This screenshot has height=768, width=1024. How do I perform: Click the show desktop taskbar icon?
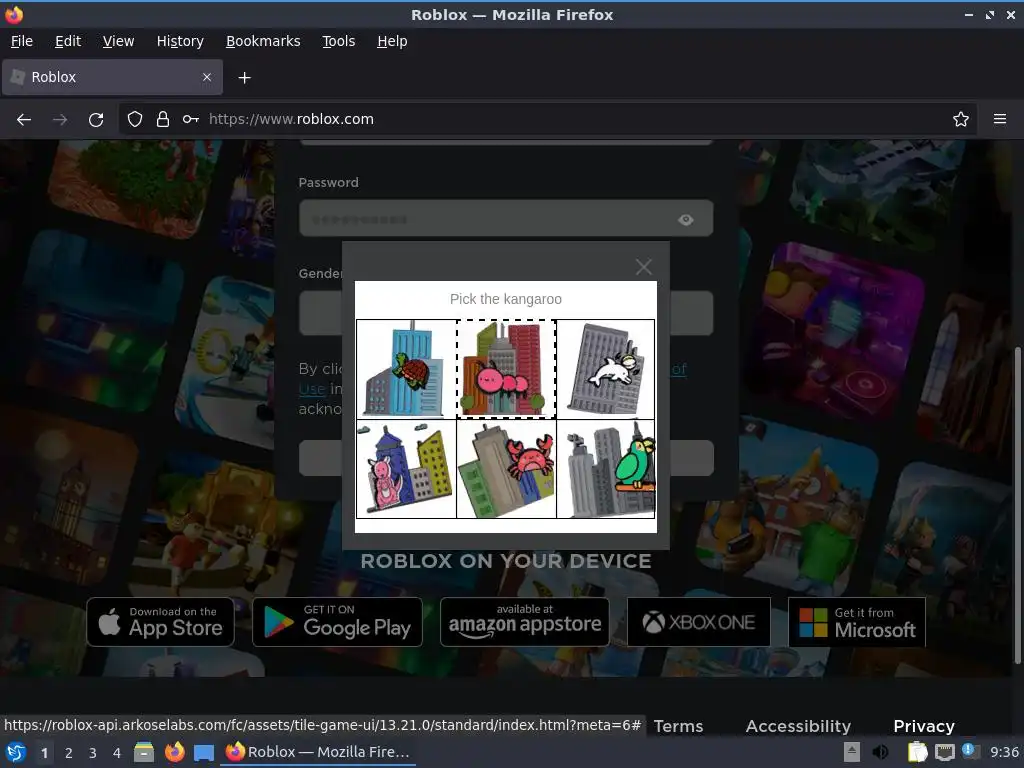tap(204, 752)
